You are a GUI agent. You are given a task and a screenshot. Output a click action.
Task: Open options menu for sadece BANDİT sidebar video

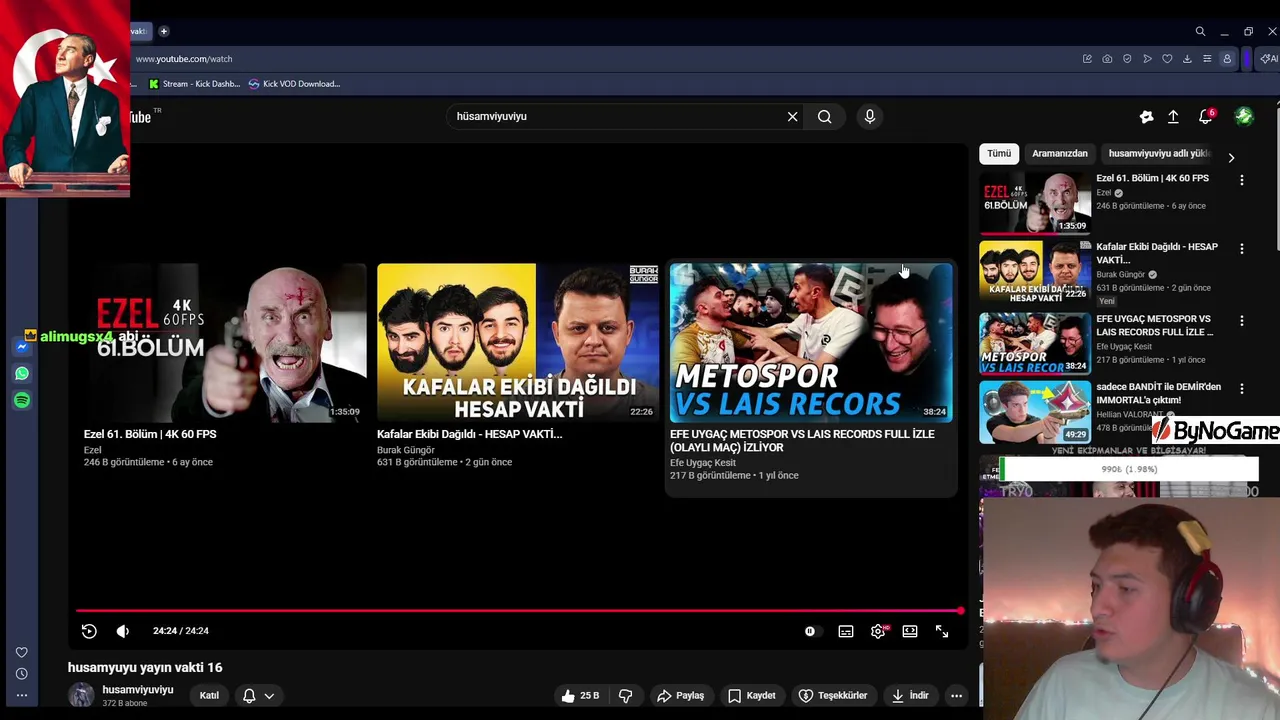(1242, 388)
